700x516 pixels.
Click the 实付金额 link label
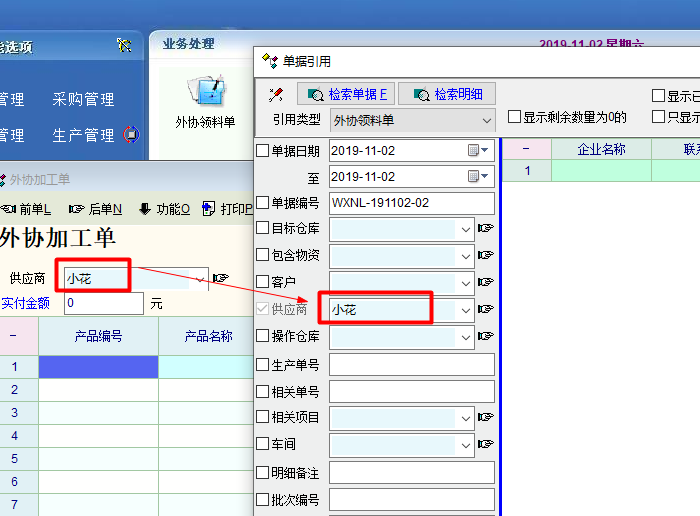pos(26,303)
